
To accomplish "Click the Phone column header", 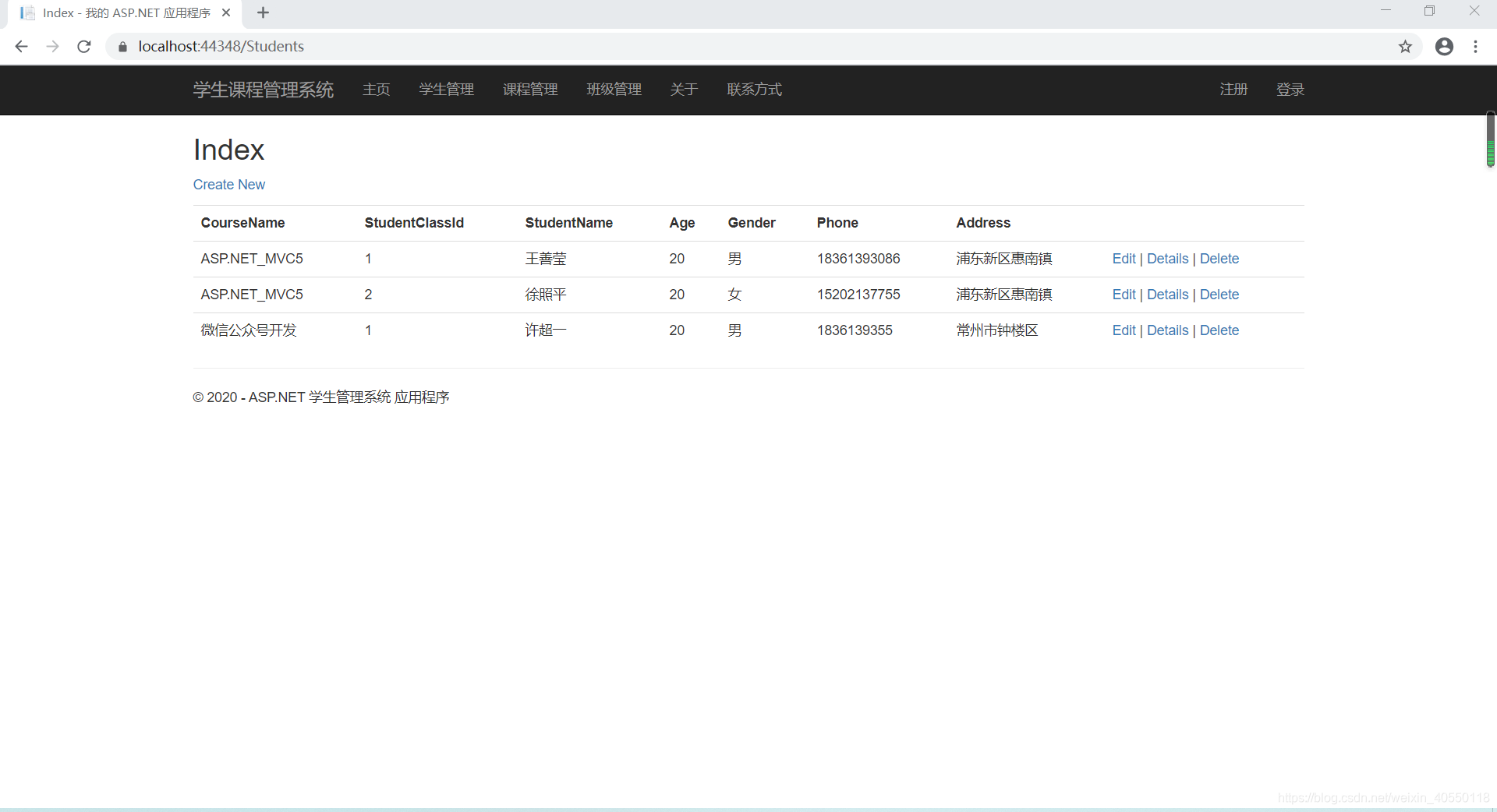I will [837, 223].
